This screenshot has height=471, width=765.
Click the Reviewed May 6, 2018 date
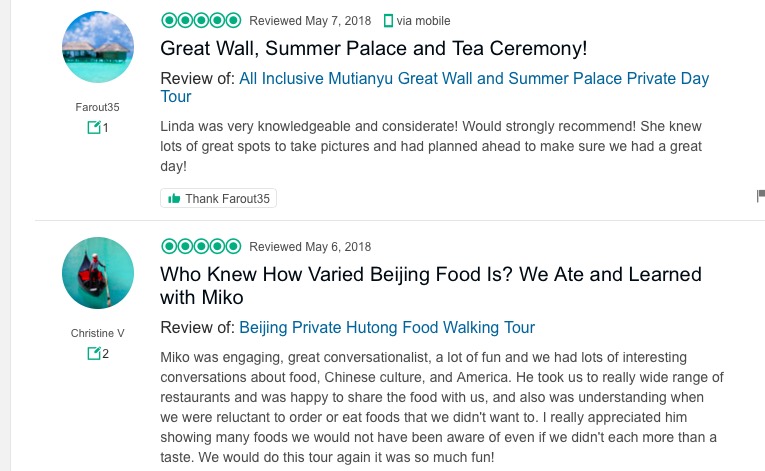[x=309, y=247]
